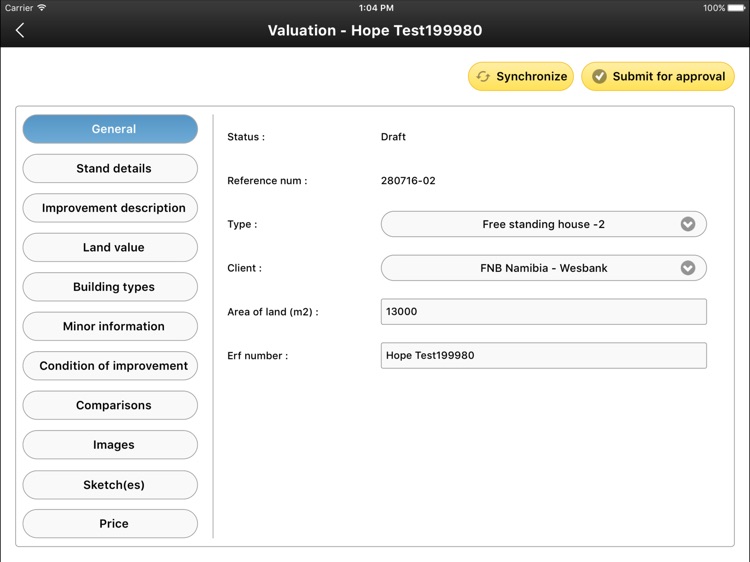Select the General tab

click(x=110, y=129)
